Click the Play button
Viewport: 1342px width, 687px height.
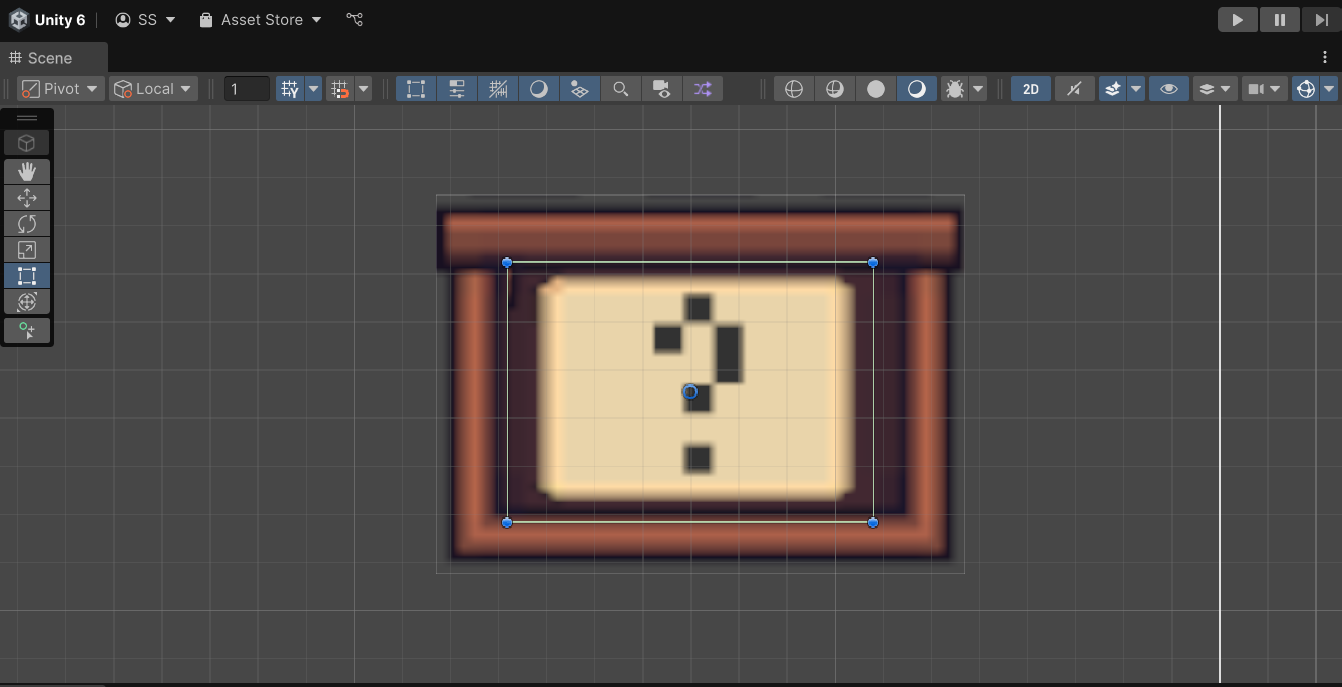1238,19
